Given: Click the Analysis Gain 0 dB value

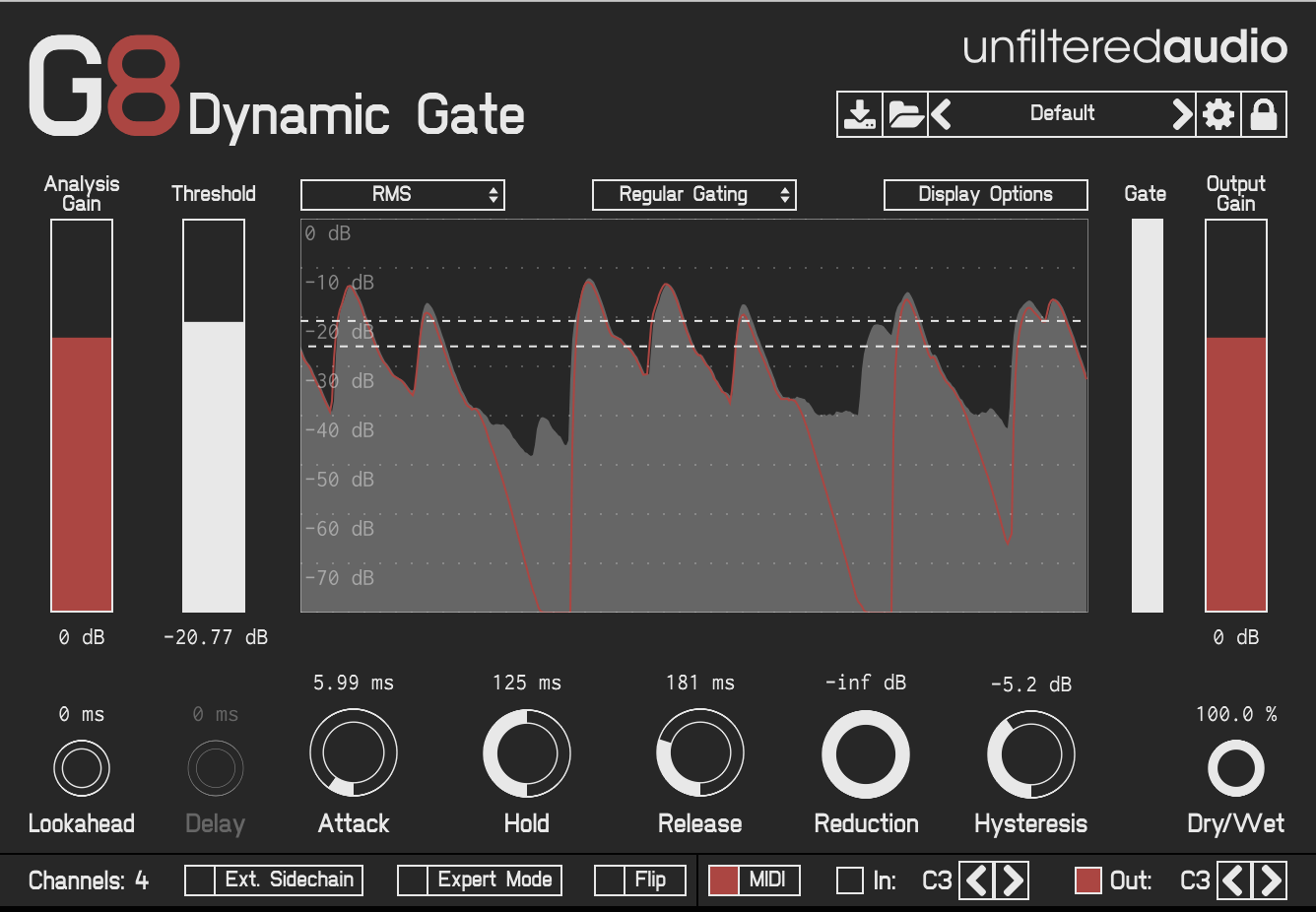Looking at the screenshot, I should coord(82,637).
